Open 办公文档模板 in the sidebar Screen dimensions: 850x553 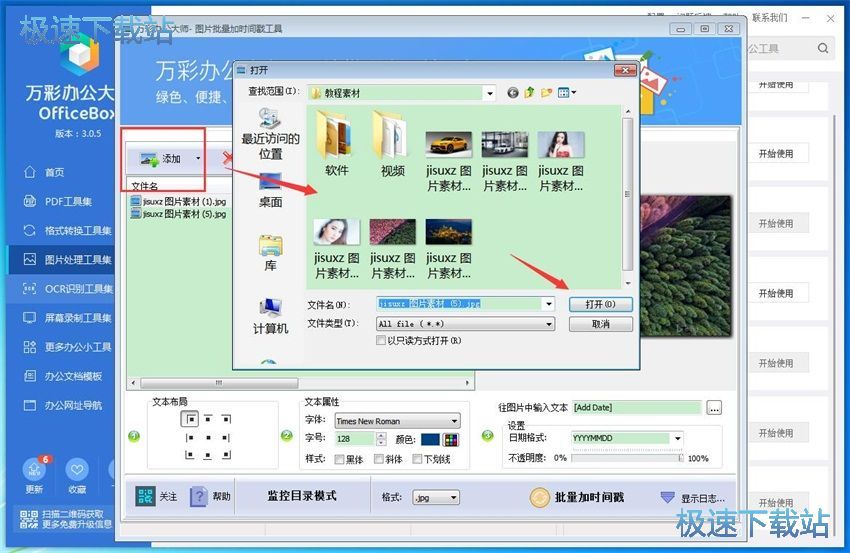pos(62,376)
